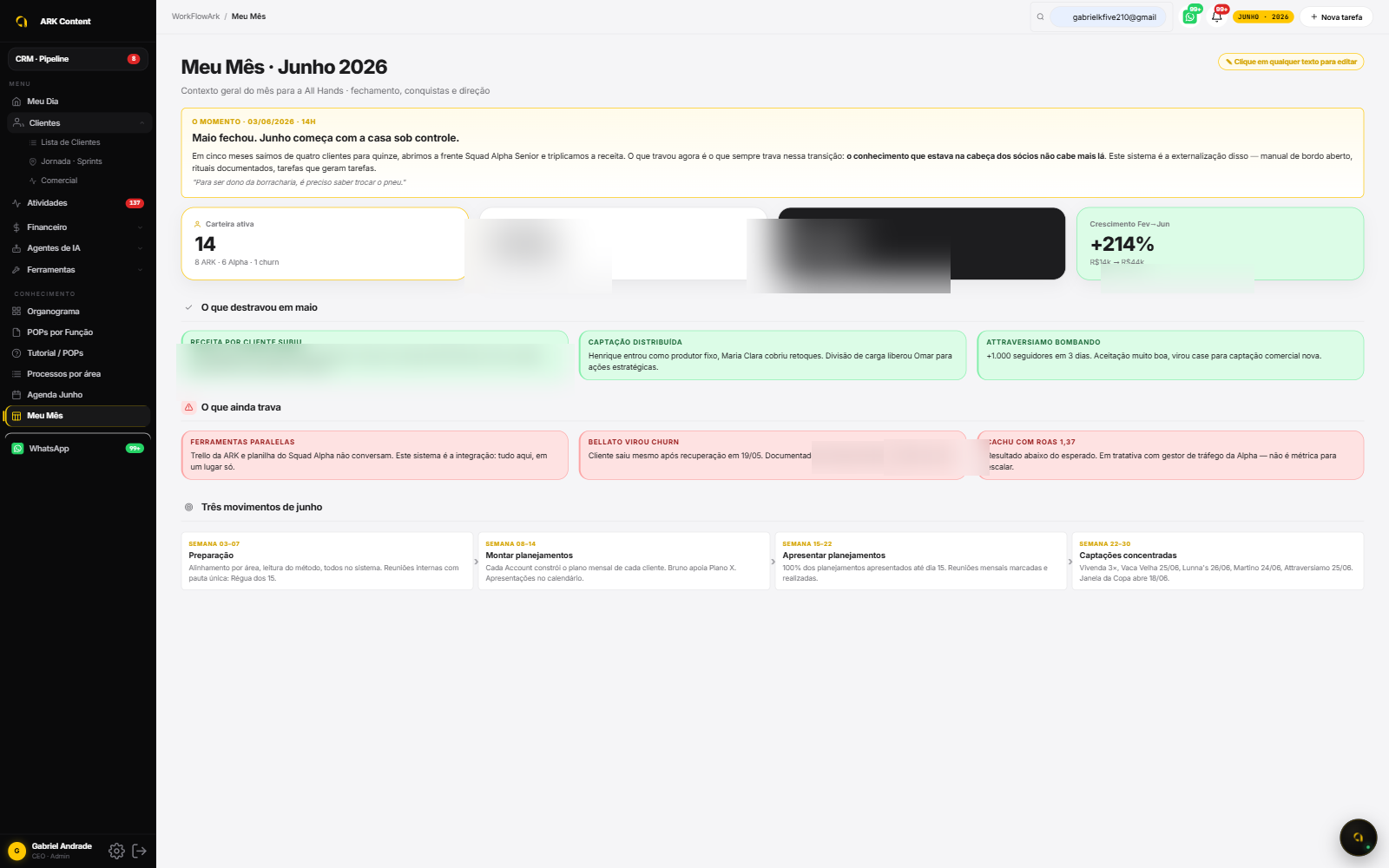The width and height of the screenshot is (1389, 868).
Task: Click the JUNHO · 2026 badge
Action: coord(1263,16)
